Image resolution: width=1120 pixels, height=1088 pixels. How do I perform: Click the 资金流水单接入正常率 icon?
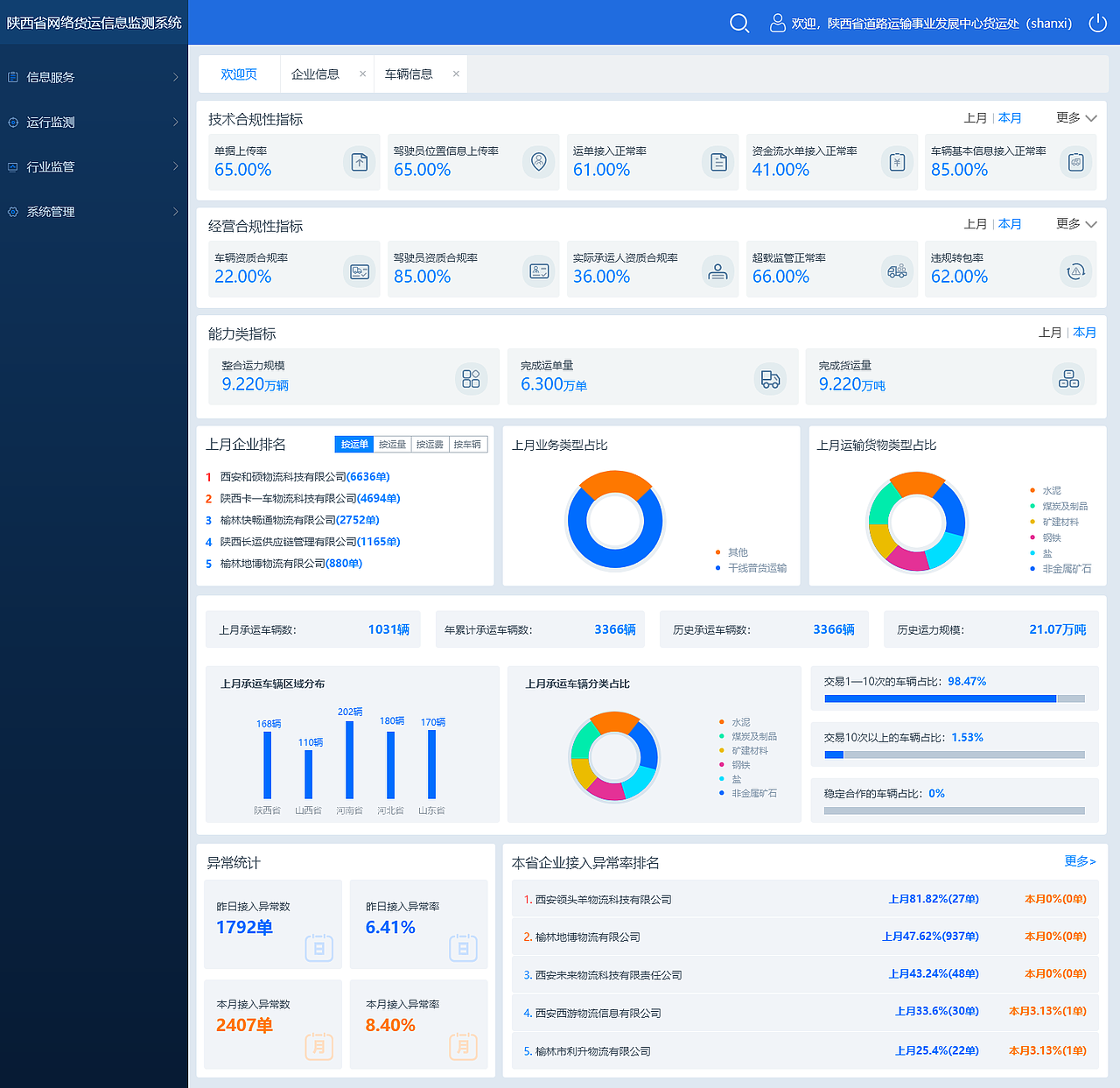pos(897,162)
